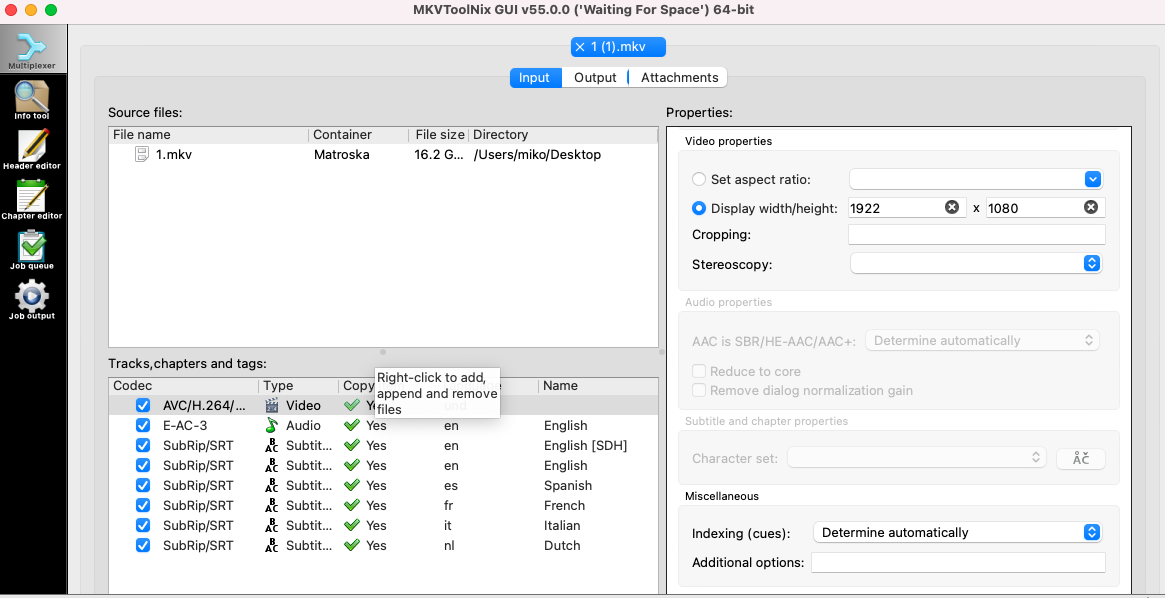Select the E-AC-3 codec row text
Viewport: 1165px width, 598px height.
pos(187,426)
